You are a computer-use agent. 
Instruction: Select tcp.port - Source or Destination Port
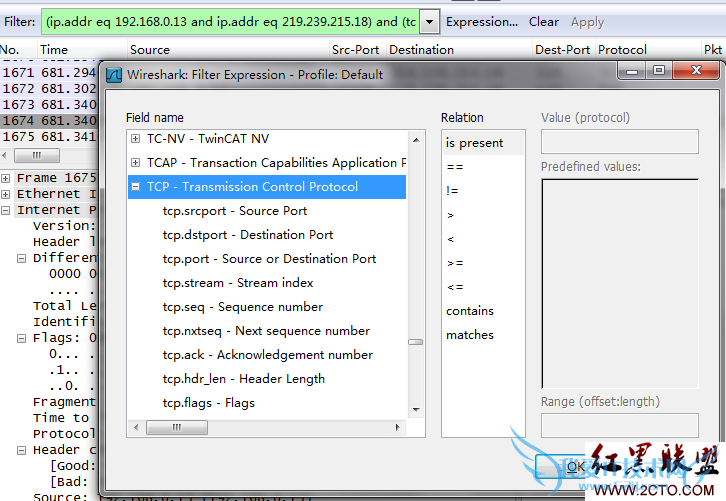(x=269, y=259)
